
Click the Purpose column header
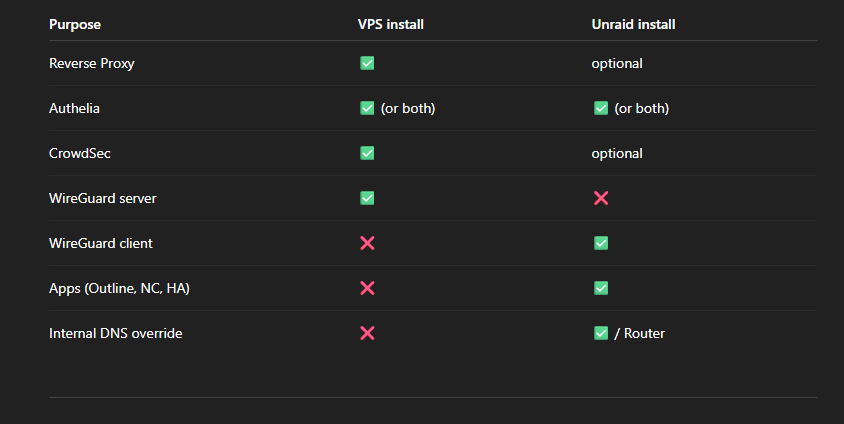75,24
